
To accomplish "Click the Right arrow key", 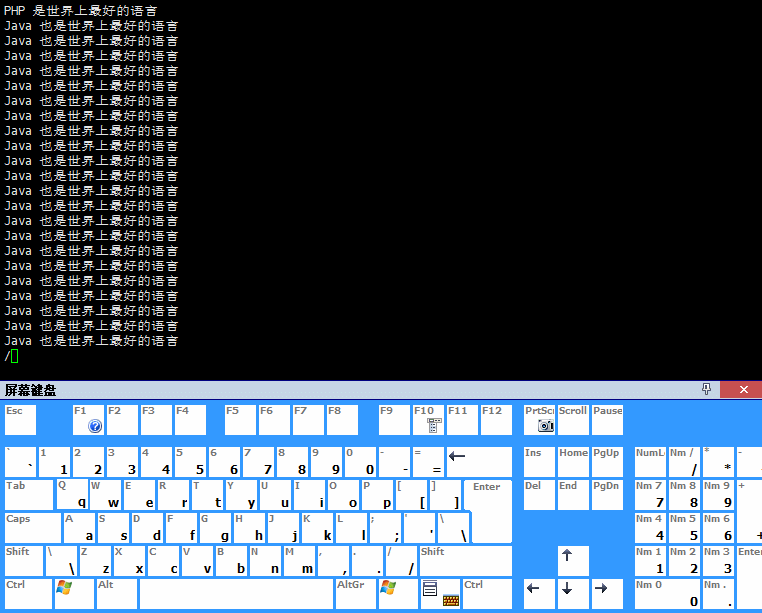I will [607, 594].
